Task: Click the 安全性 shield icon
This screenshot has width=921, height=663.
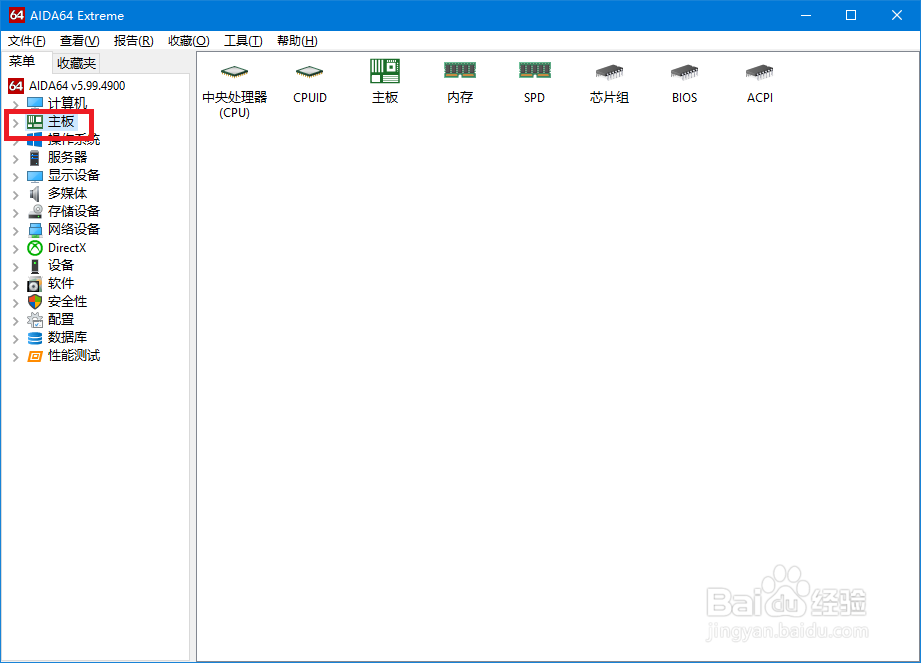Action: [35, 302]
